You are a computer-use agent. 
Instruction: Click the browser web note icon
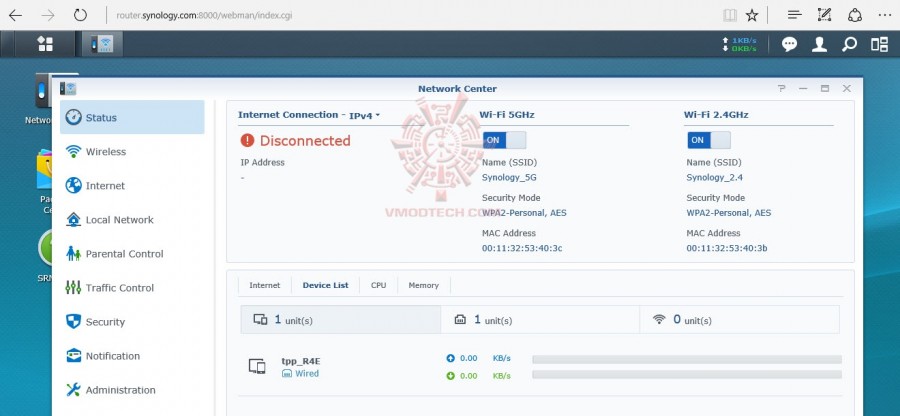824,15
